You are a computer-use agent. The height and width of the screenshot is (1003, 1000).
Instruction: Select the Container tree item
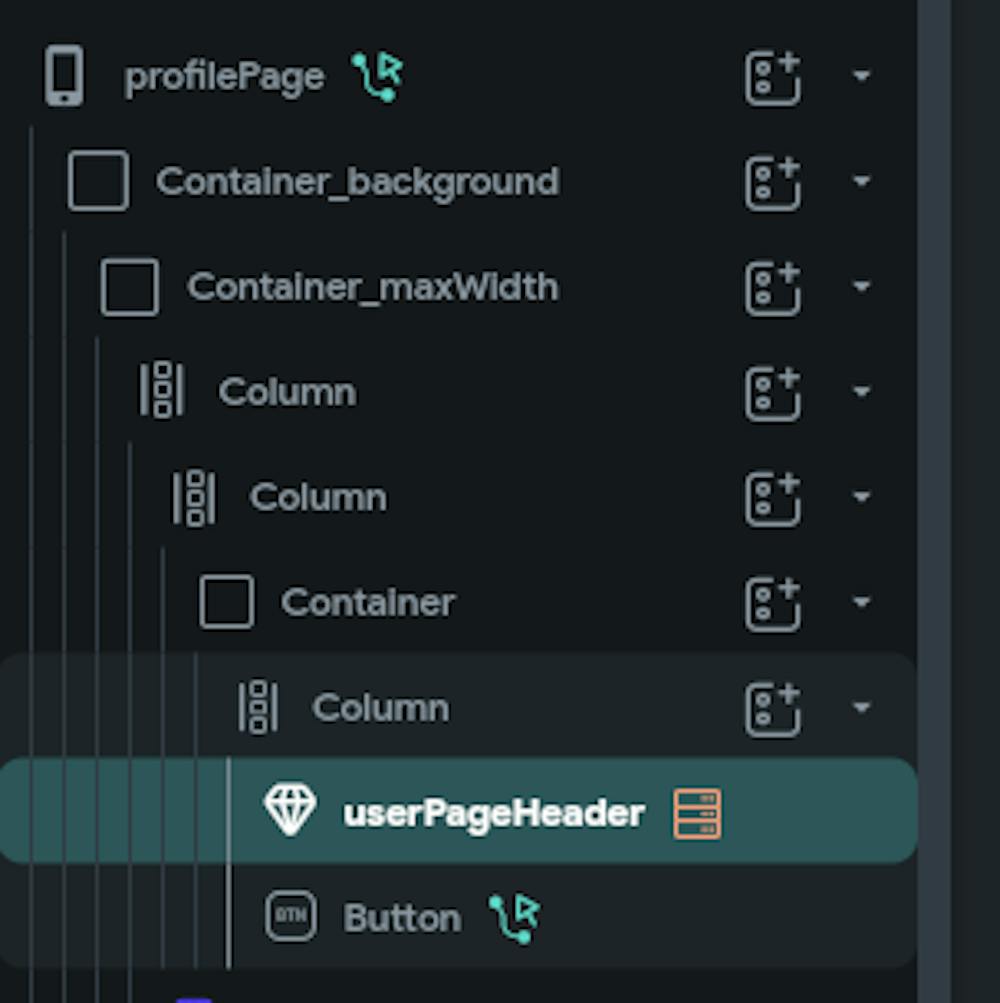(367, 602)
